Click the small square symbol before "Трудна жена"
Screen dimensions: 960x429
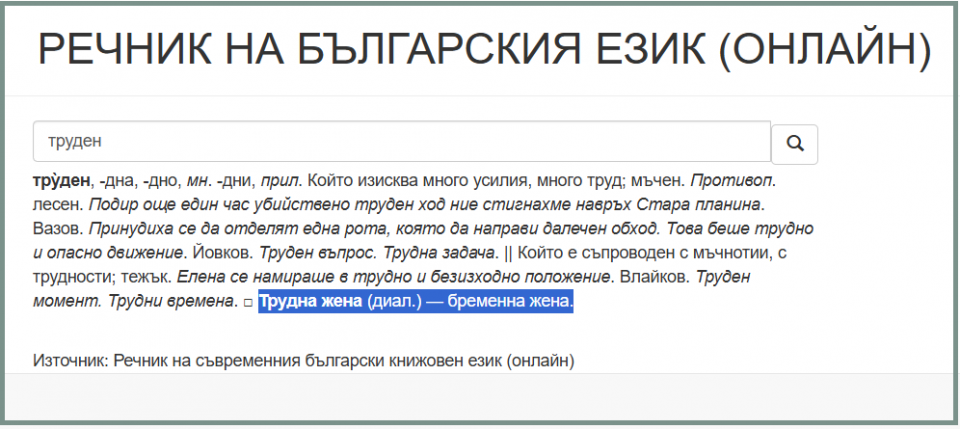[248, 303]
